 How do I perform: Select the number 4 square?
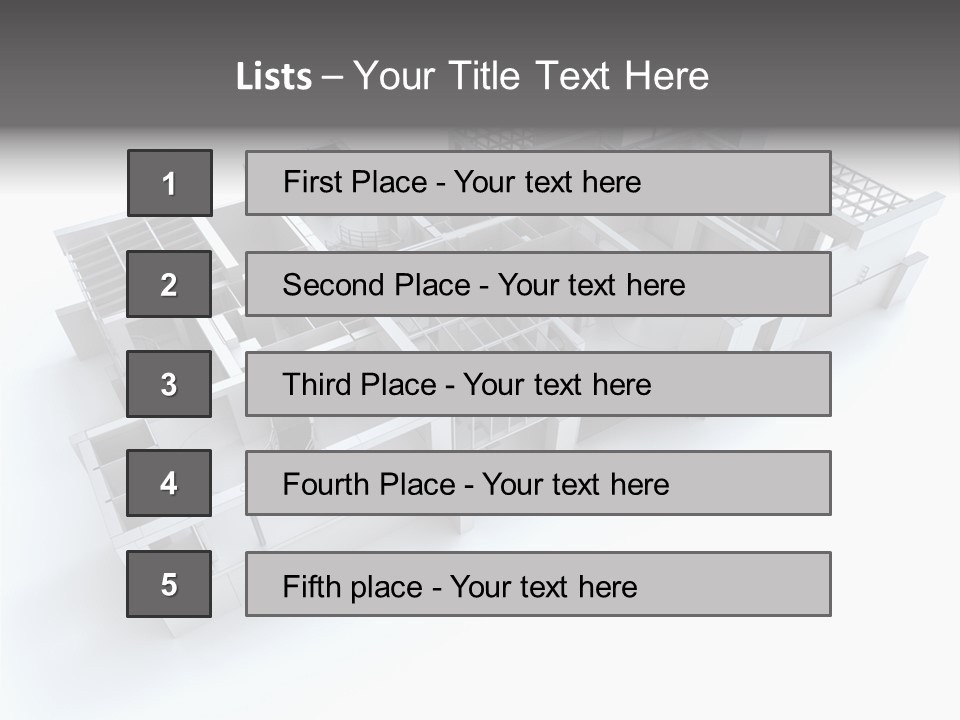tap(169, 483)
